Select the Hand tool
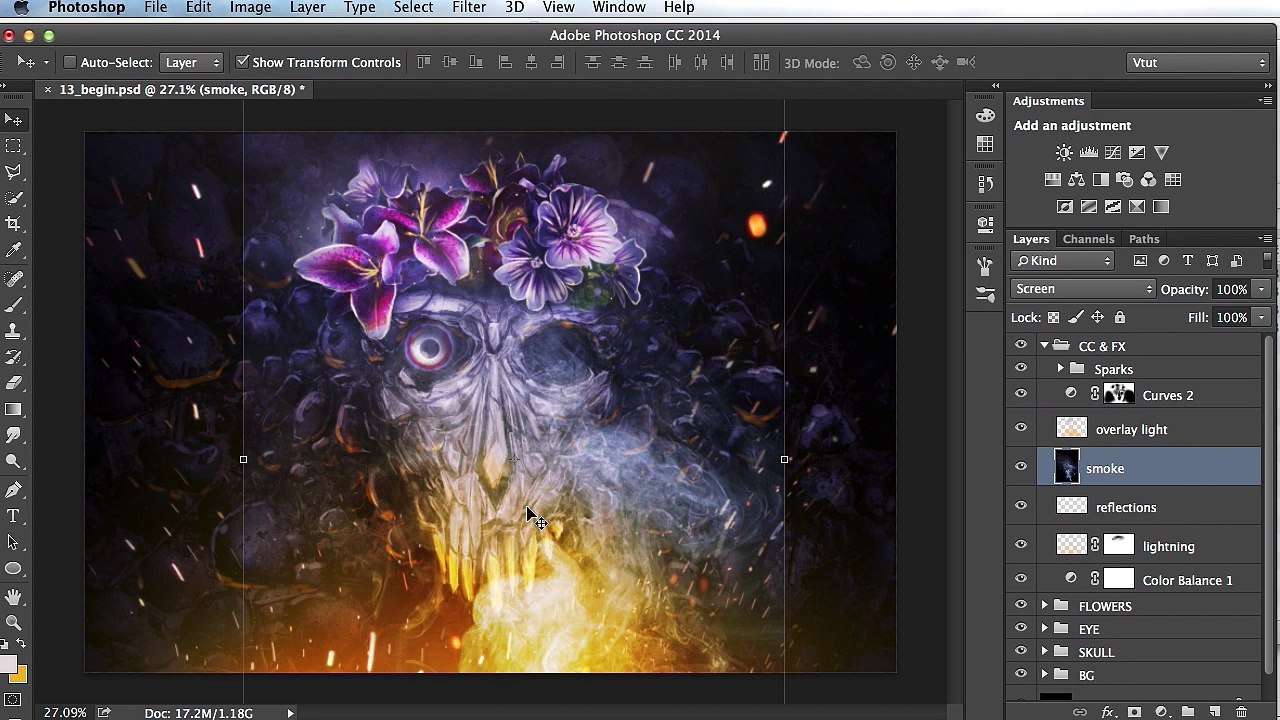Viewport: 1280px width, 720px height. pos(14,596)
